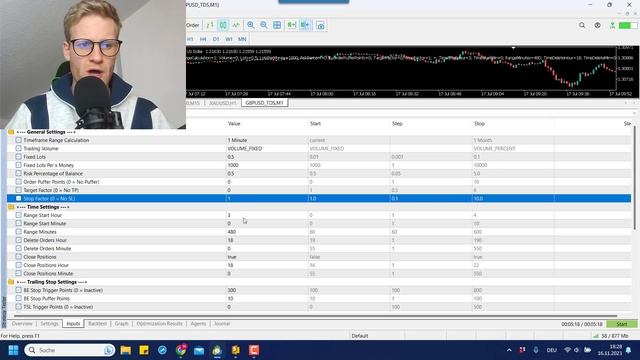The height and width of the screenshot is (360, 640).
Task: Toggle the Target Factor checkbox
Action: point(18,190)
